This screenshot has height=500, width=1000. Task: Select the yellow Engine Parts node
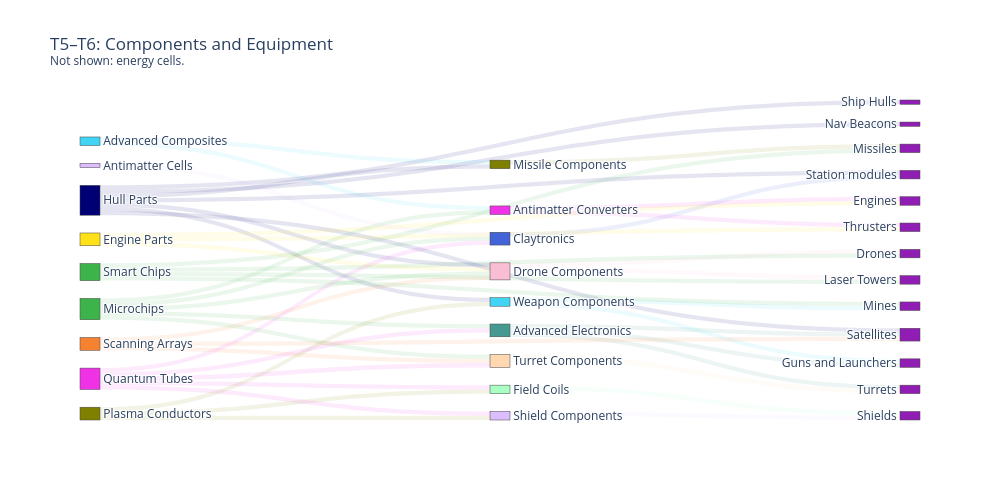90,240
